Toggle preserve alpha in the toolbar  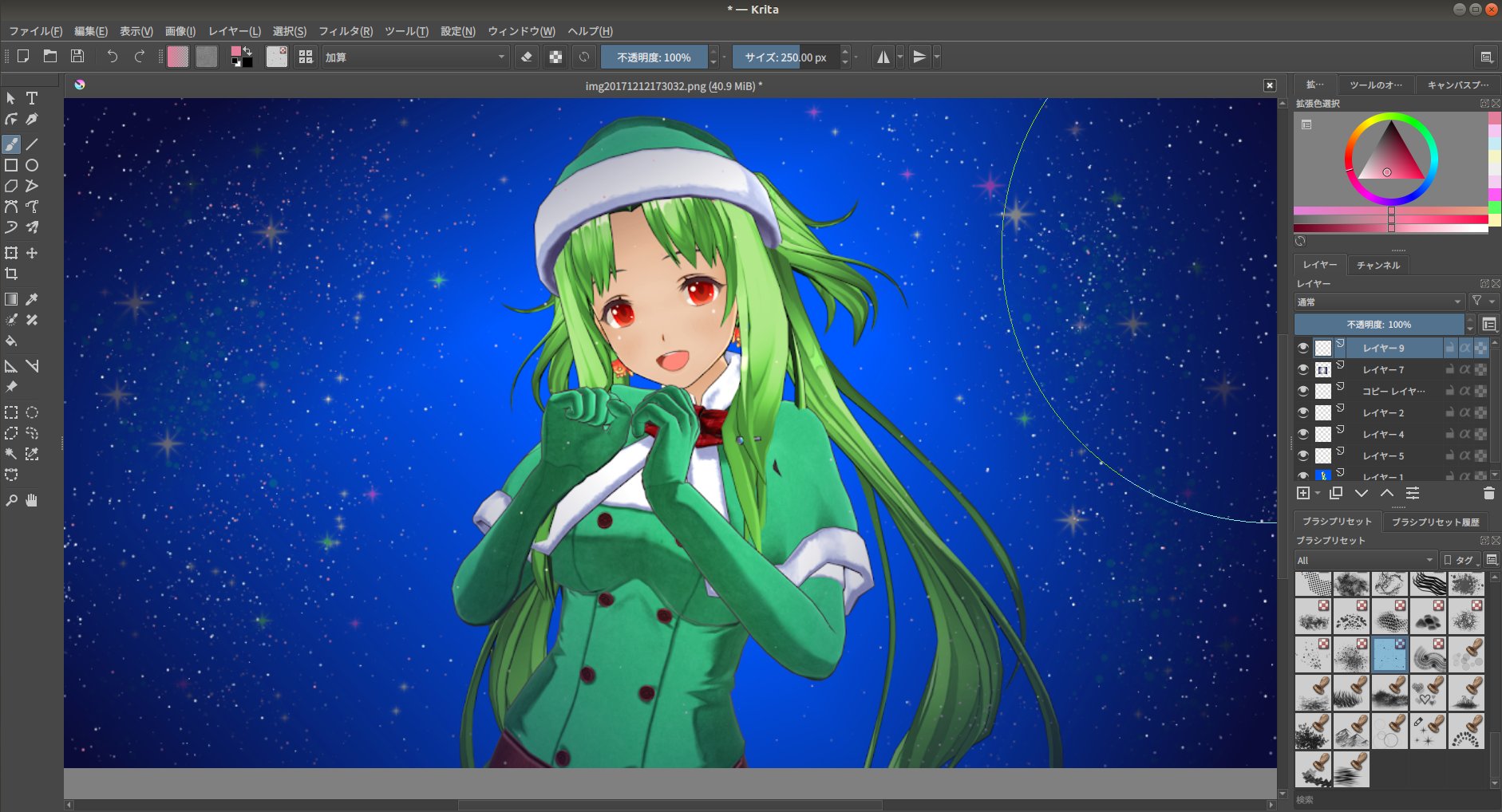[556, 57]
